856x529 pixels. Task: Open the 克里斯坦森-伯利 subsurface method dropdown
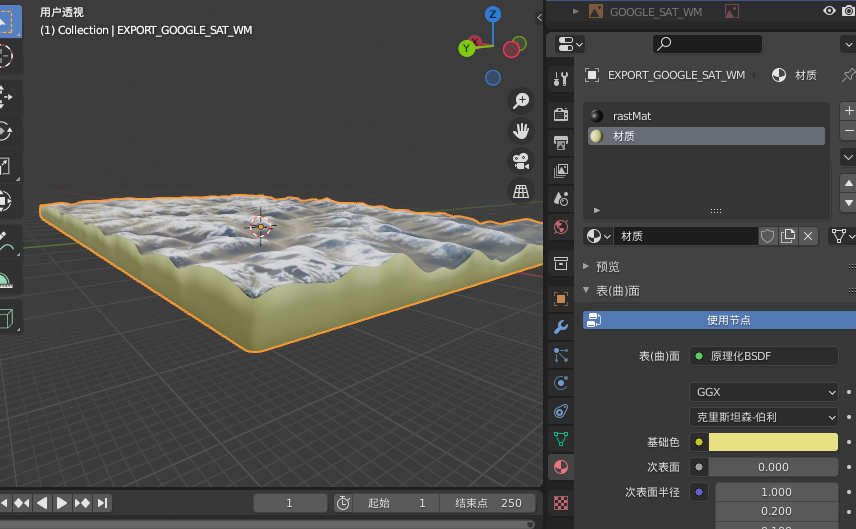[764, 417]
